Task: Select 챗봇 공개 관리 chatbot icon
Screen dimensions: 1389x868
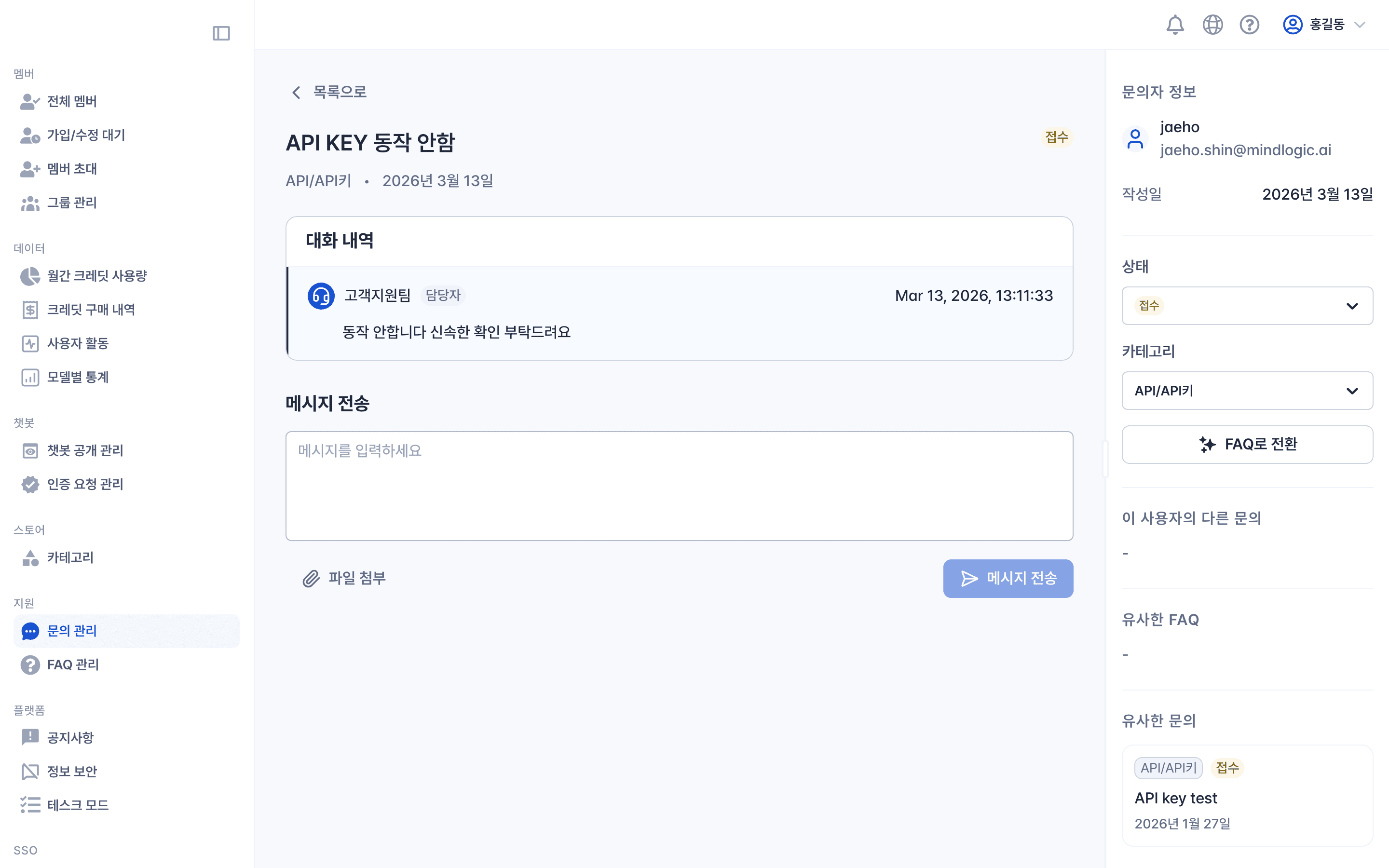Action: tap(30, 451)
